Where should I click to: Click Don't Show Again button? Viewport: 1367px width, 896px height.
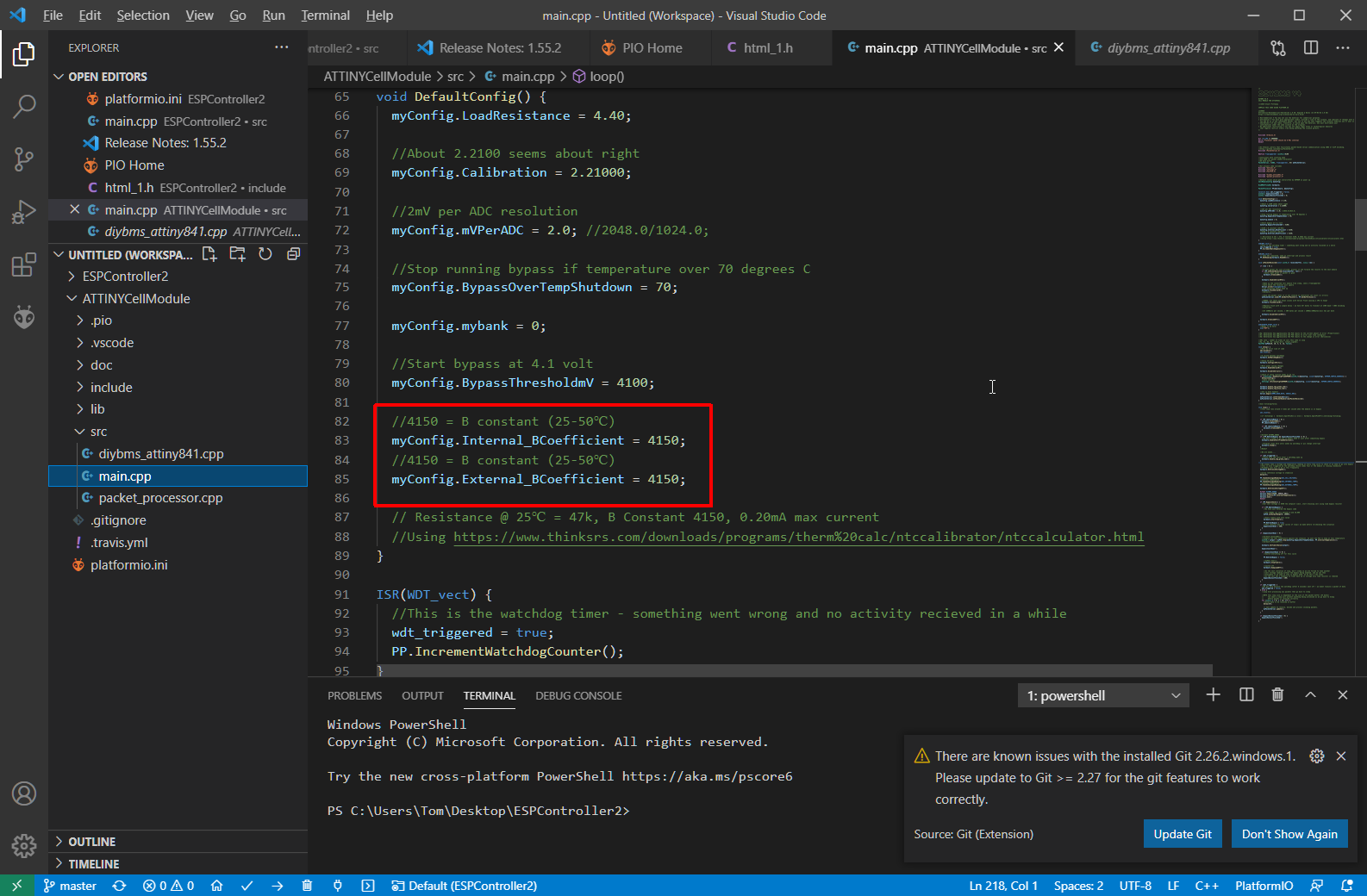1289,834
